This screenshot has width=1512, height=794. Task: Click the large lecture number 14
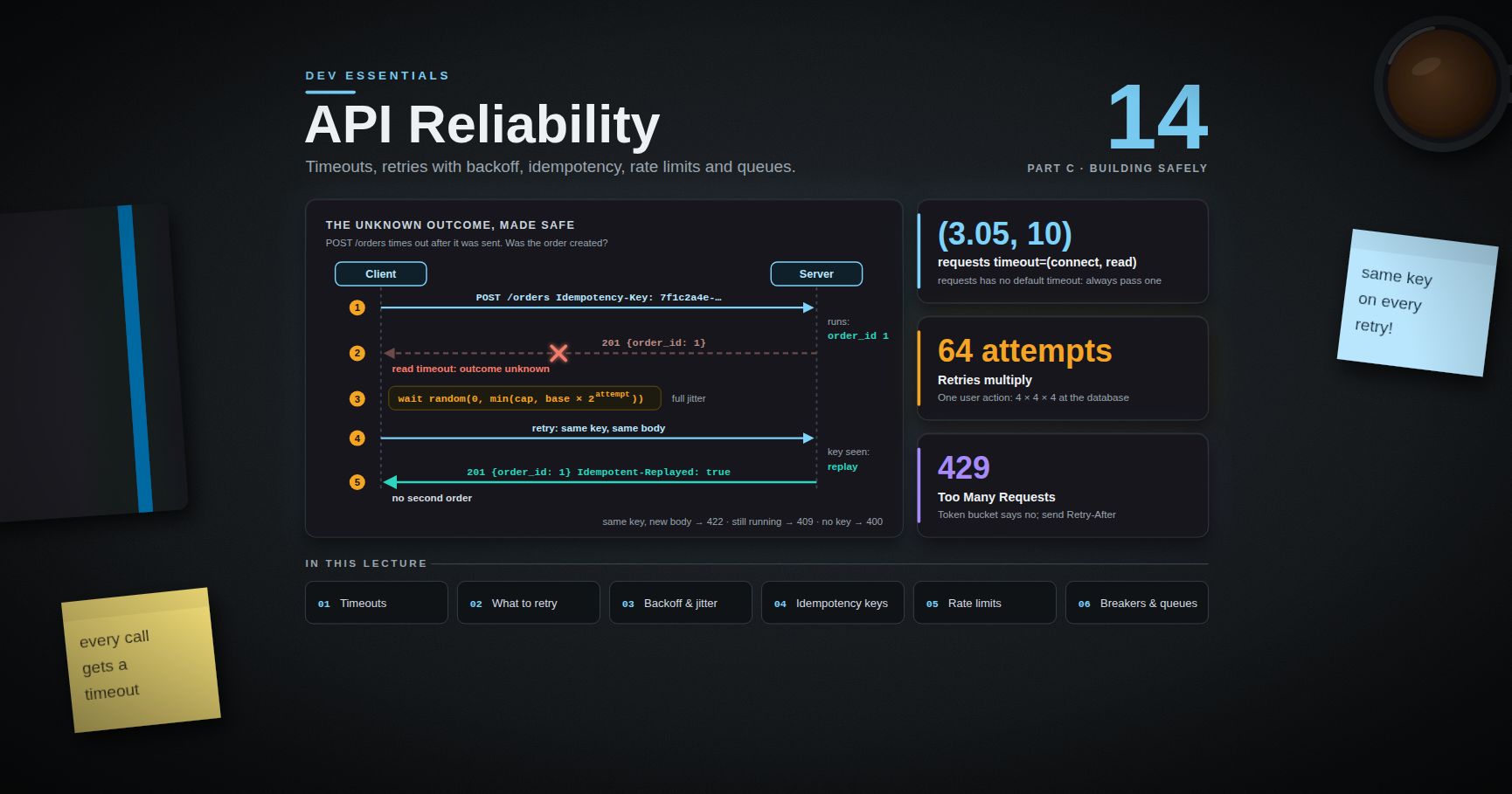pos(1157,117)
